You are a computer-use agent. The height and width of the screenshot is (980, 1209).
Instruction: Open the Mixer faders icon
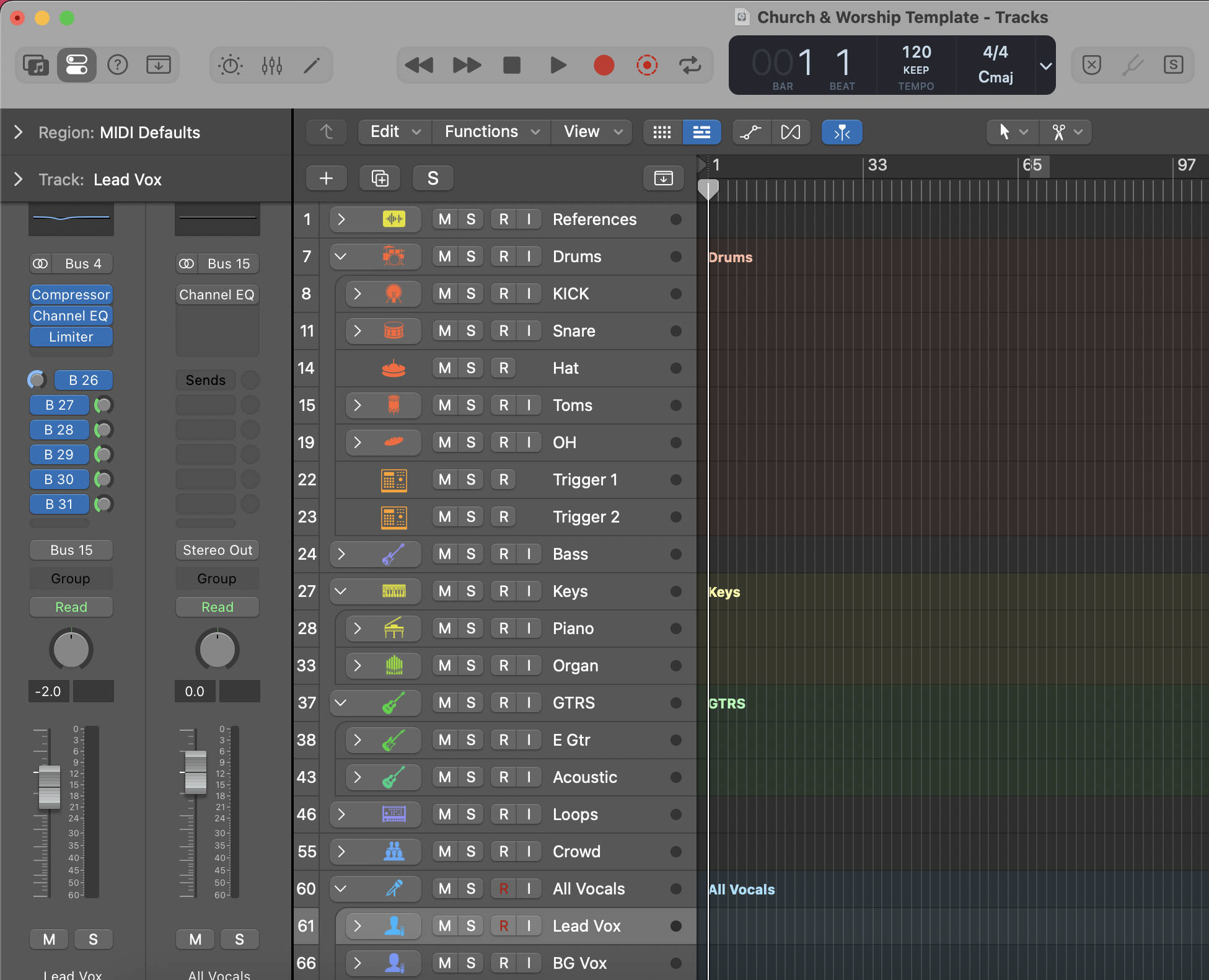(271, 65)
